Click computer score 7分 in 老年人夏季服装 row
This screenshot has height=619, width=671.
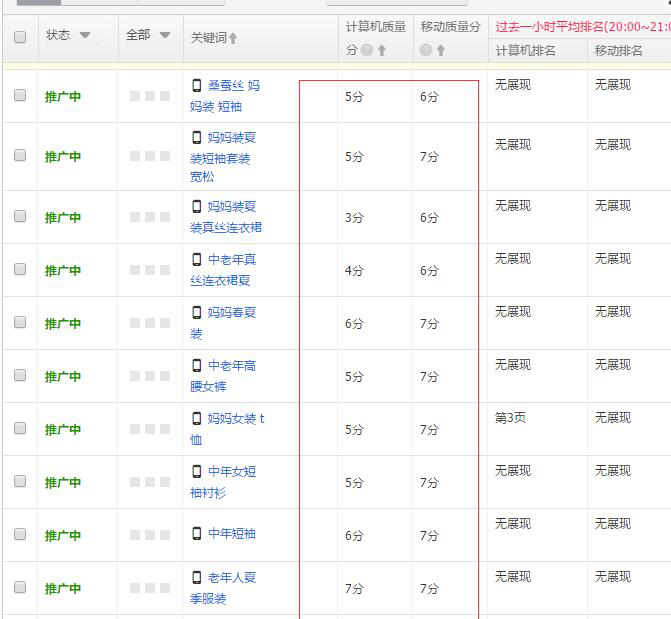[354, 589]
